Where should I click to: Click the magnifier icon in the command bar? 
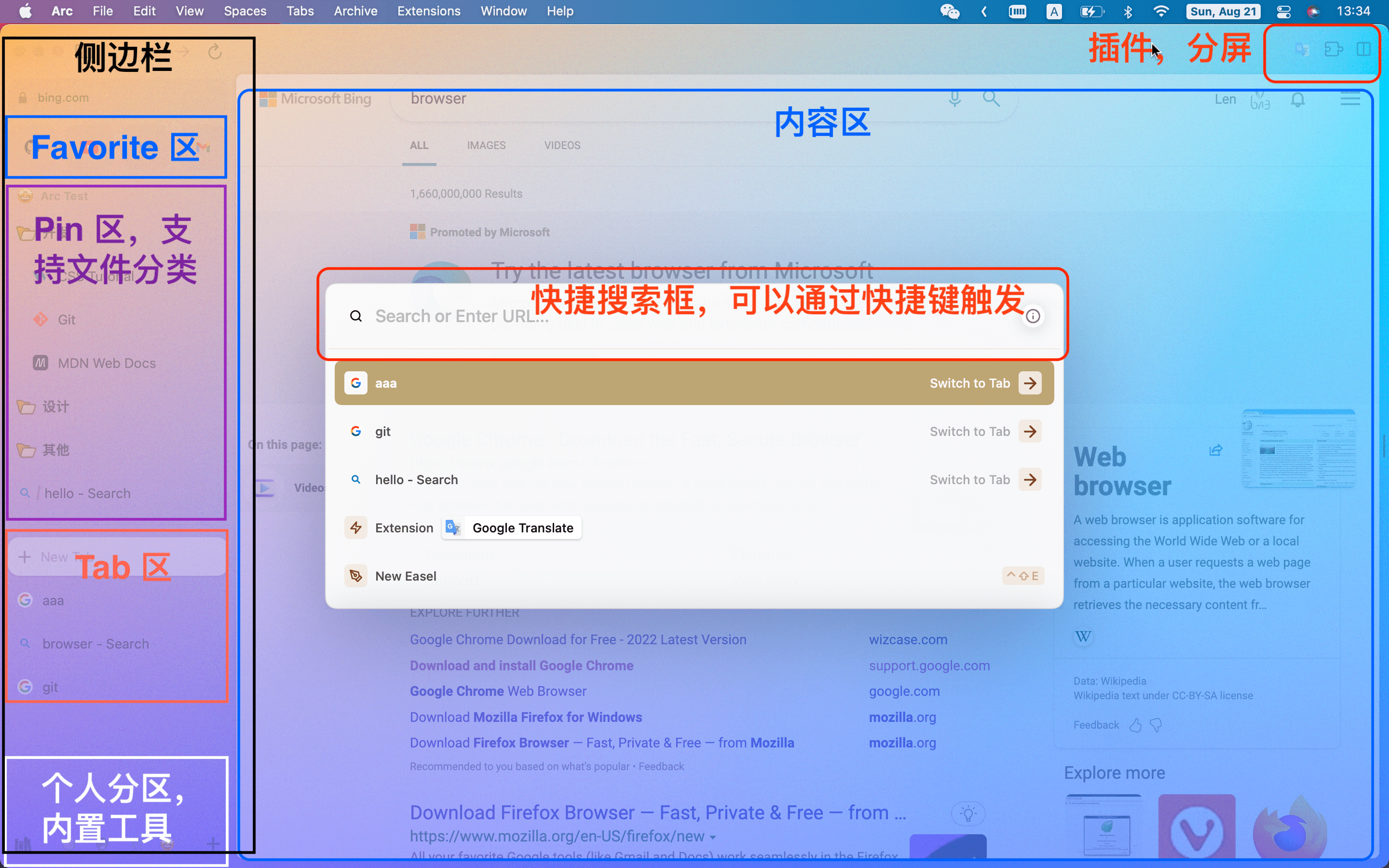click(x=356, y=316)
